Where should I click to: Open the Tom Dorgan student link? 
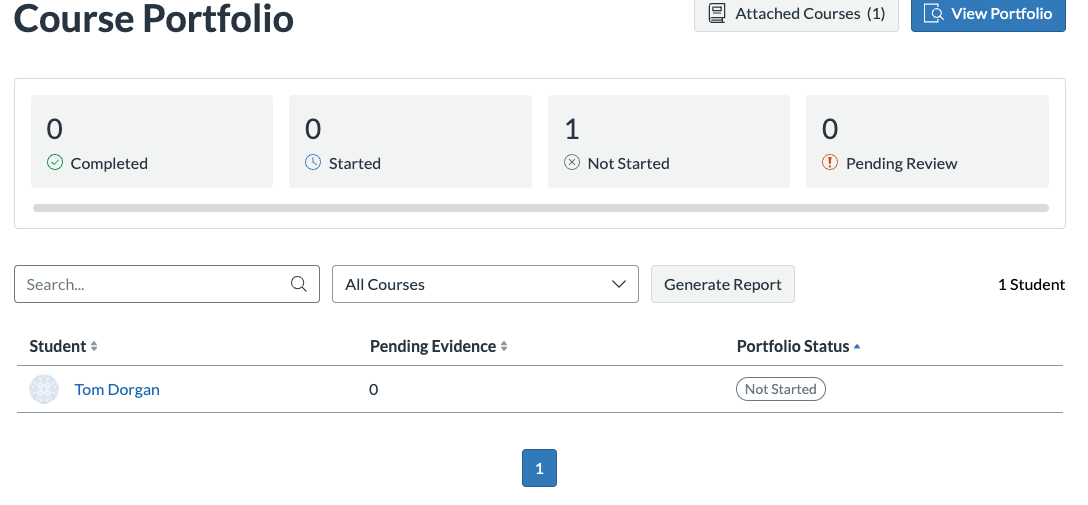pyautogui.click(x=117, y=390)
